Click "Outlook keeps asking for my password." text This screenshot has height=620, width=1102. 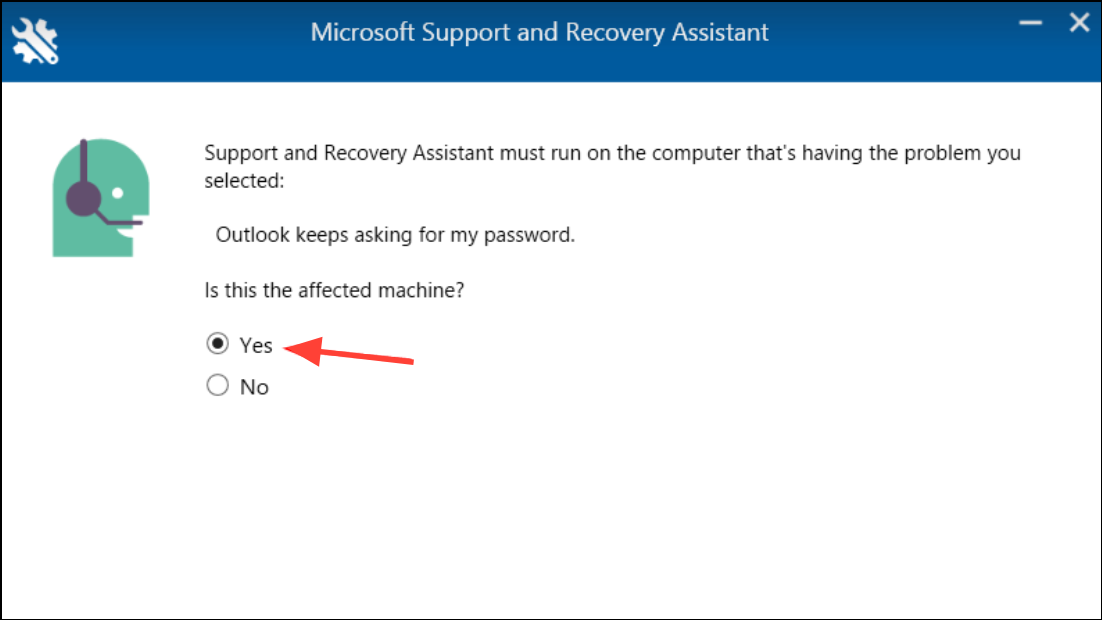395,235
